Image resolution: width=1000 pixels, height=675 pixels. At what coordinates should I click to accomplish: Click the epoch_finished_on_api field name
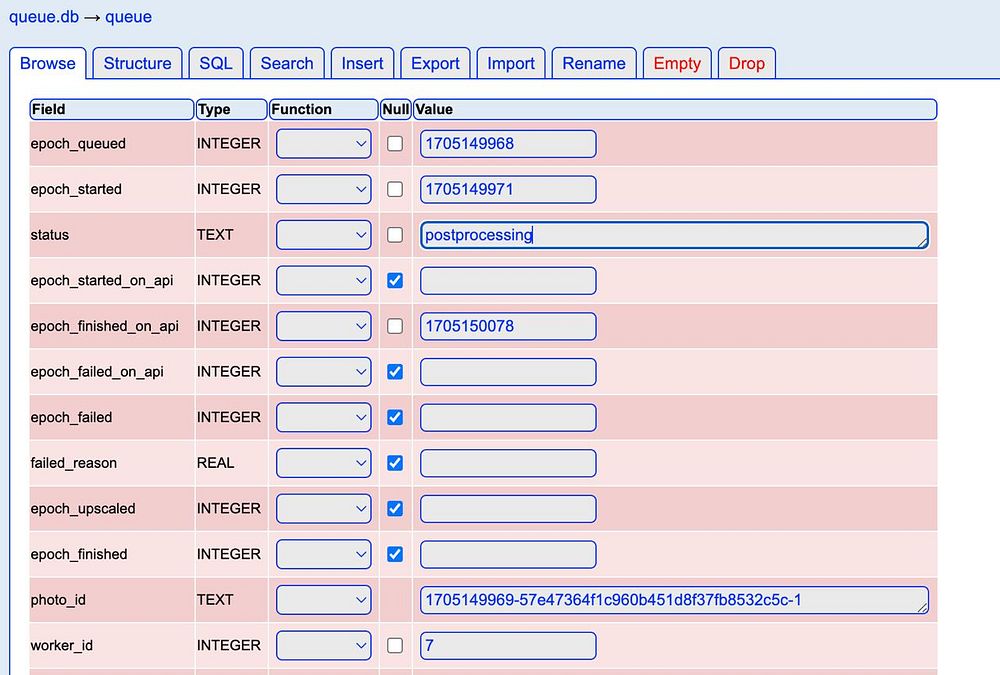(105, 326)
